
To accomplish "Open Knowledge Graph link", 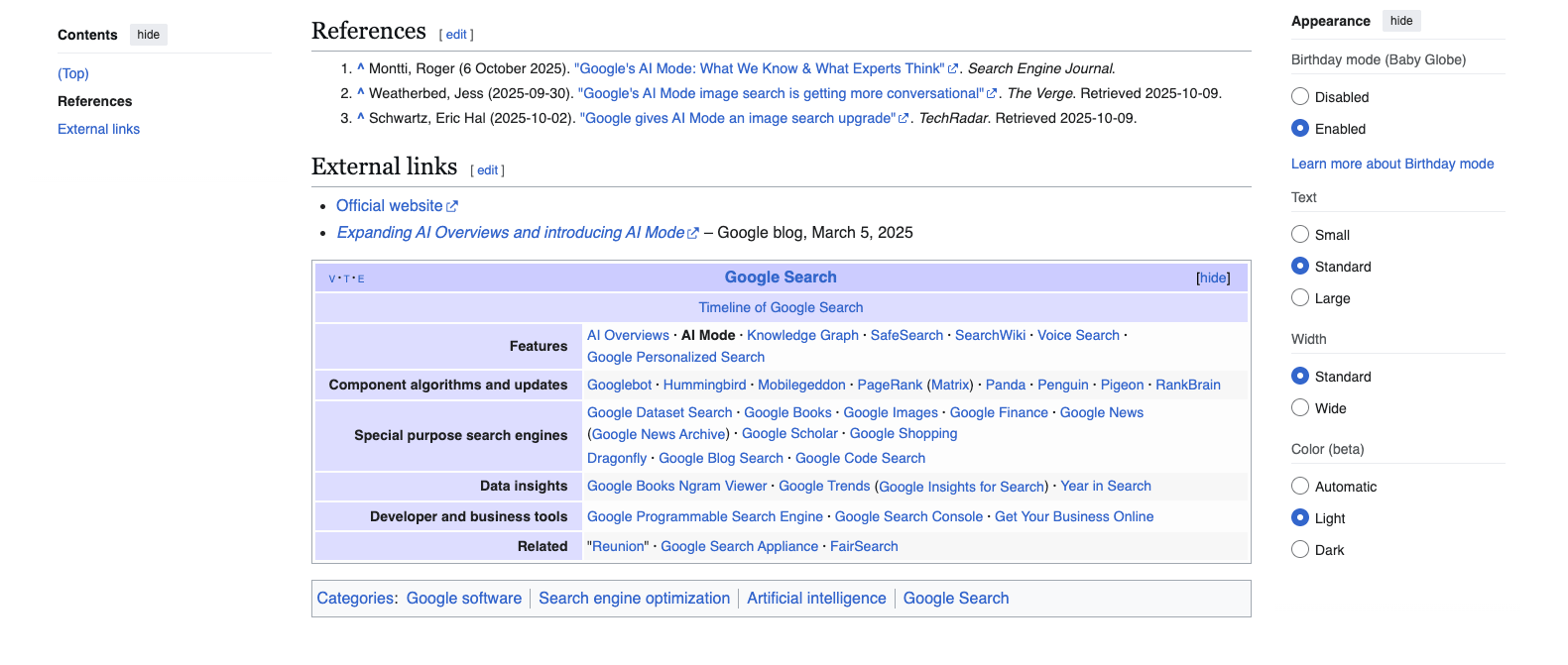I will 802,335.
